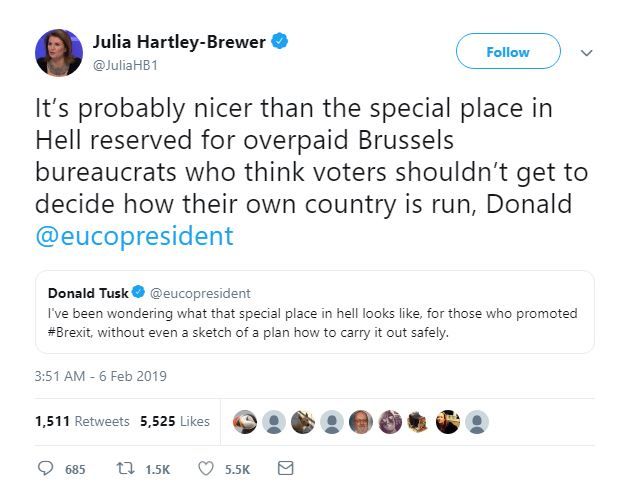Viewport: 628px width, 503px height.
Task: Click the last default grey avatar
Action: 477,422
